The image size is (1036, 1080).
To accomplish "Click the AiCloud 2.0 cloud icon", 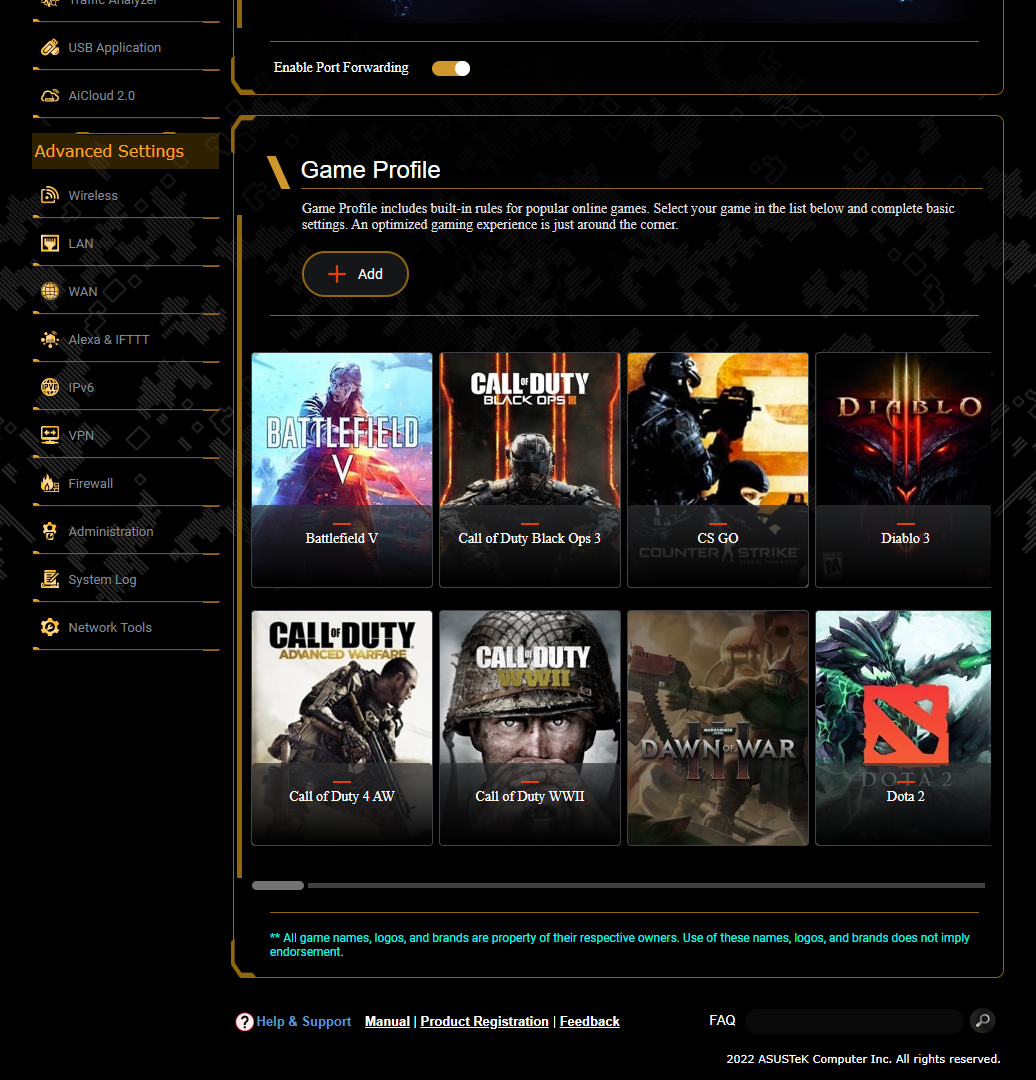I will (x=50, y=96).
